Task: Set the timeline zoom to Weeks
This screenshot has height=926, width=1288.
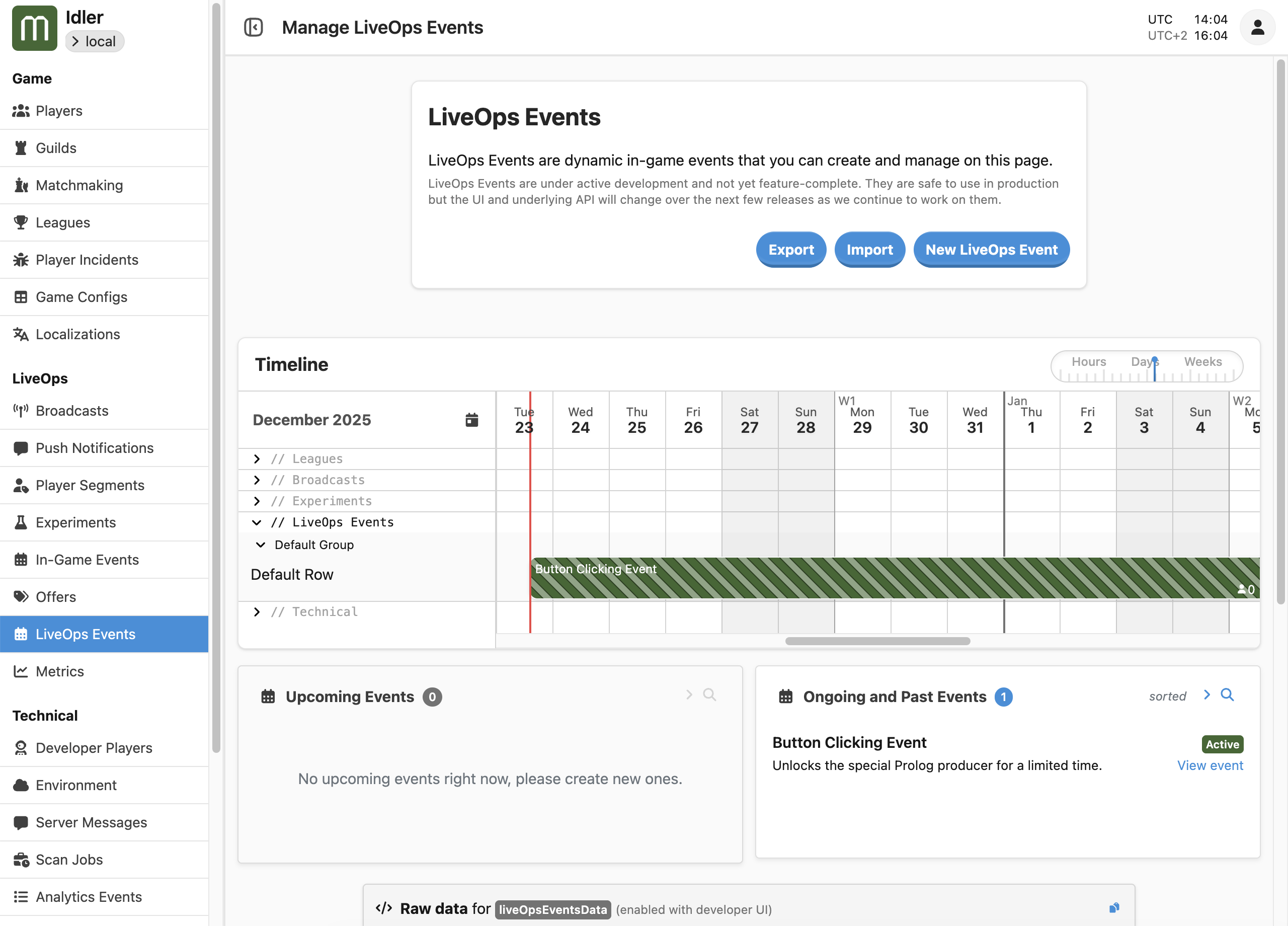Action: pyautogui.click(x=1202, y=362)
